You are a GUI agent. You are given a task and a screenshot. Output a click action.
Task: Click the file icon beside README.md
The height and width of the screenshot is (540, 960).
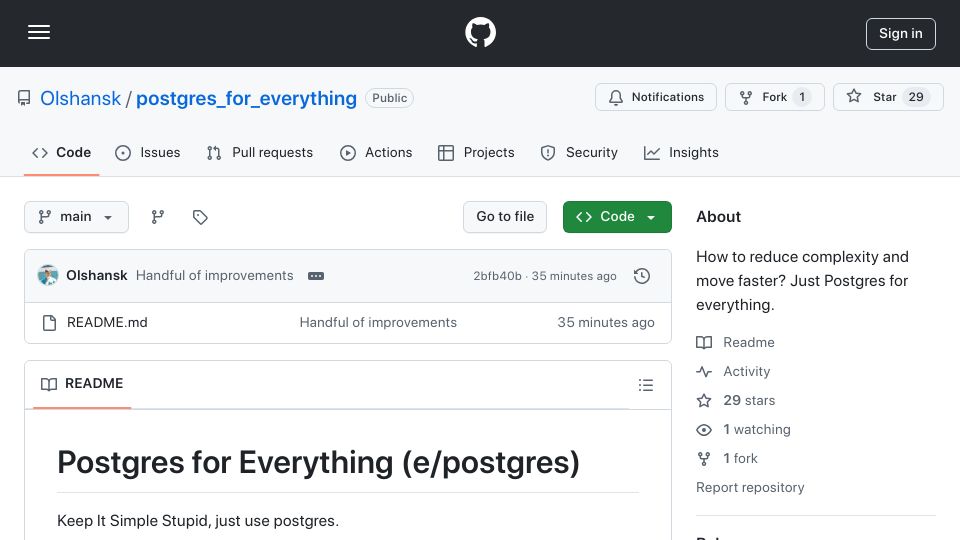pyautogui.click(x=50, y=323)
